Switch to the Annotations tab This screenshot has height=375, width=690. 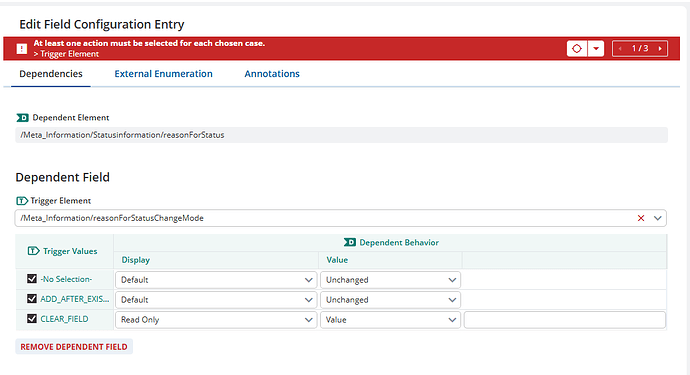[x=272, y=74]
